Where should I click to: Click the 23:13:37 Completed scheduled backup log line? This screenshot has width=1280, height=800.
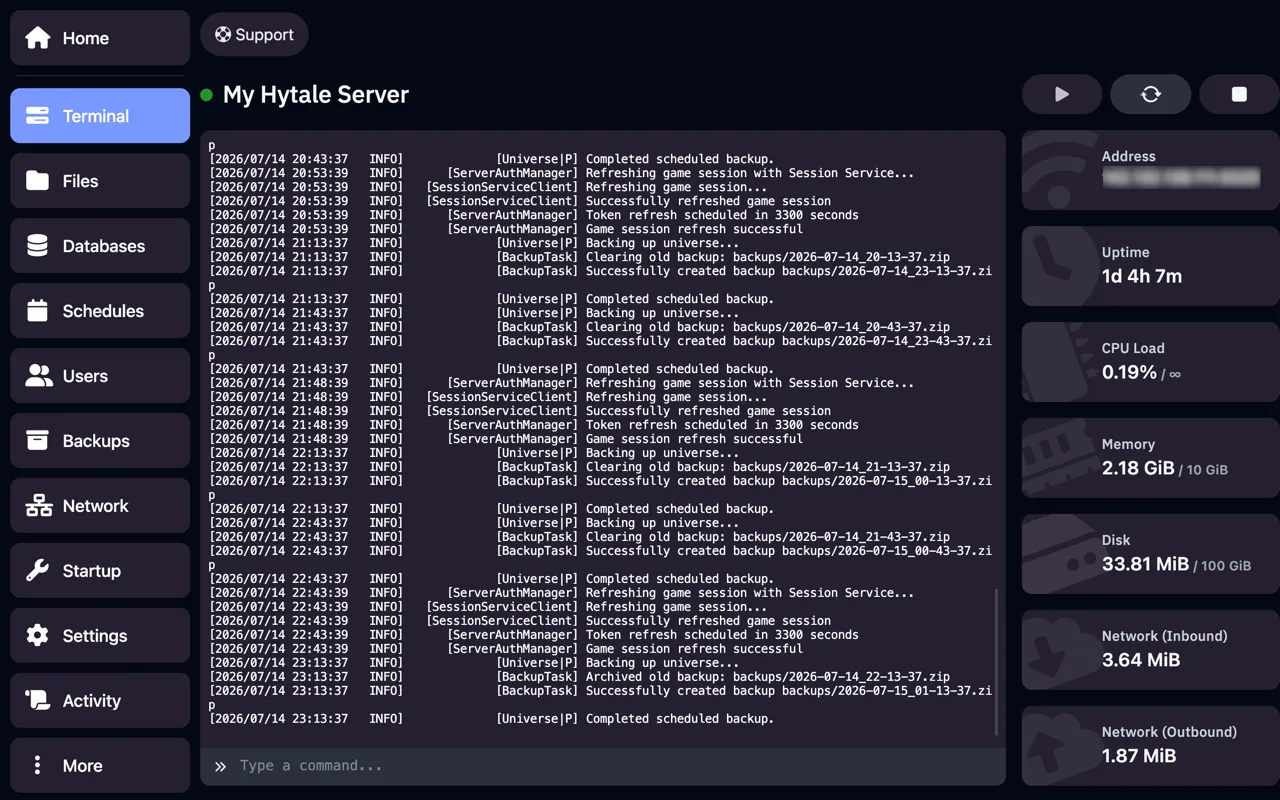(492, 719)
